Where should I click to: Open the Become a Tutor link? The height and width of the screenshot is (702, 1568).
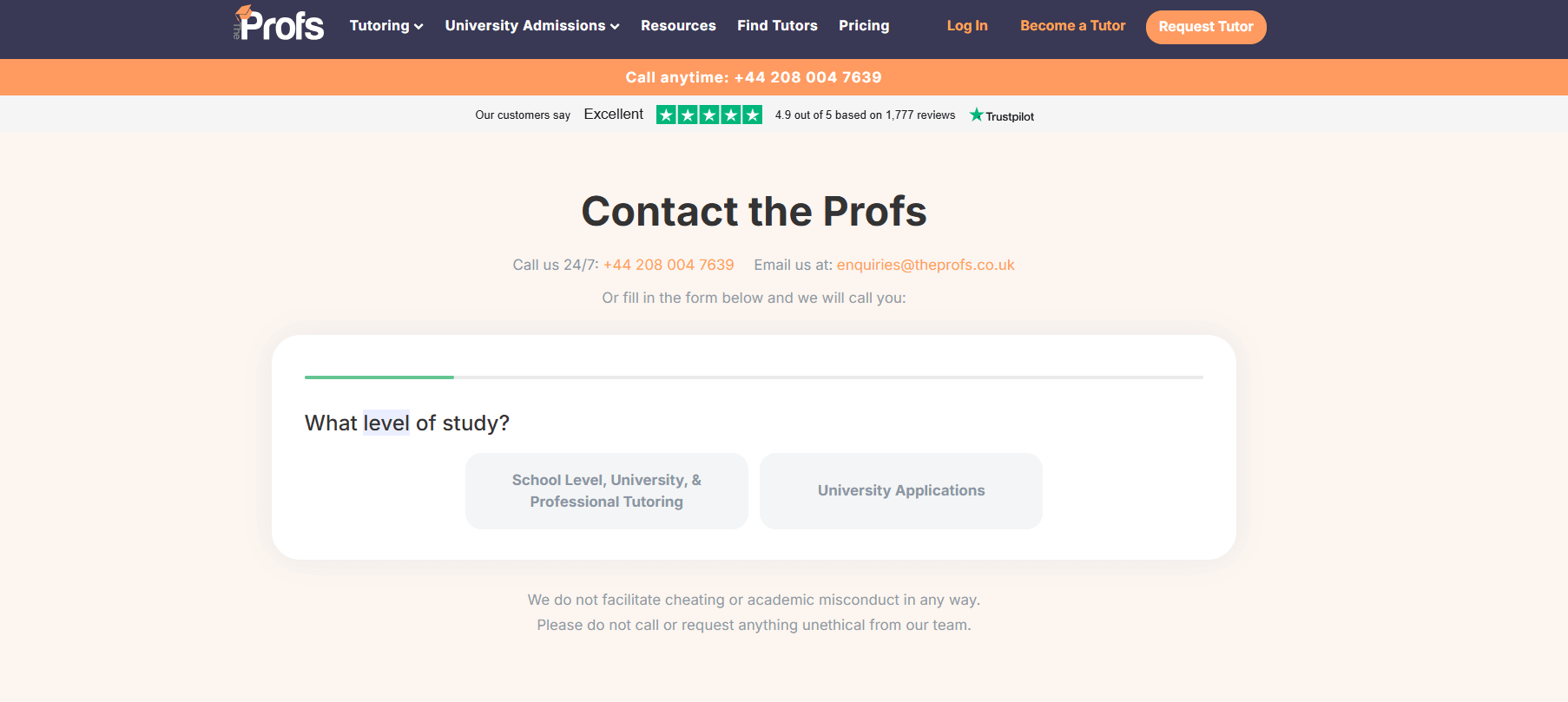pos(1072,26)
